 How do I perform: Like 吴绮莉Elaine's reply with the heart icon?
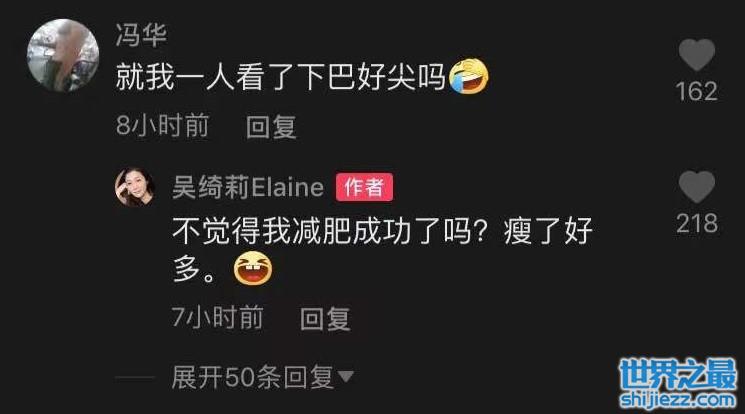pos(697,187)
